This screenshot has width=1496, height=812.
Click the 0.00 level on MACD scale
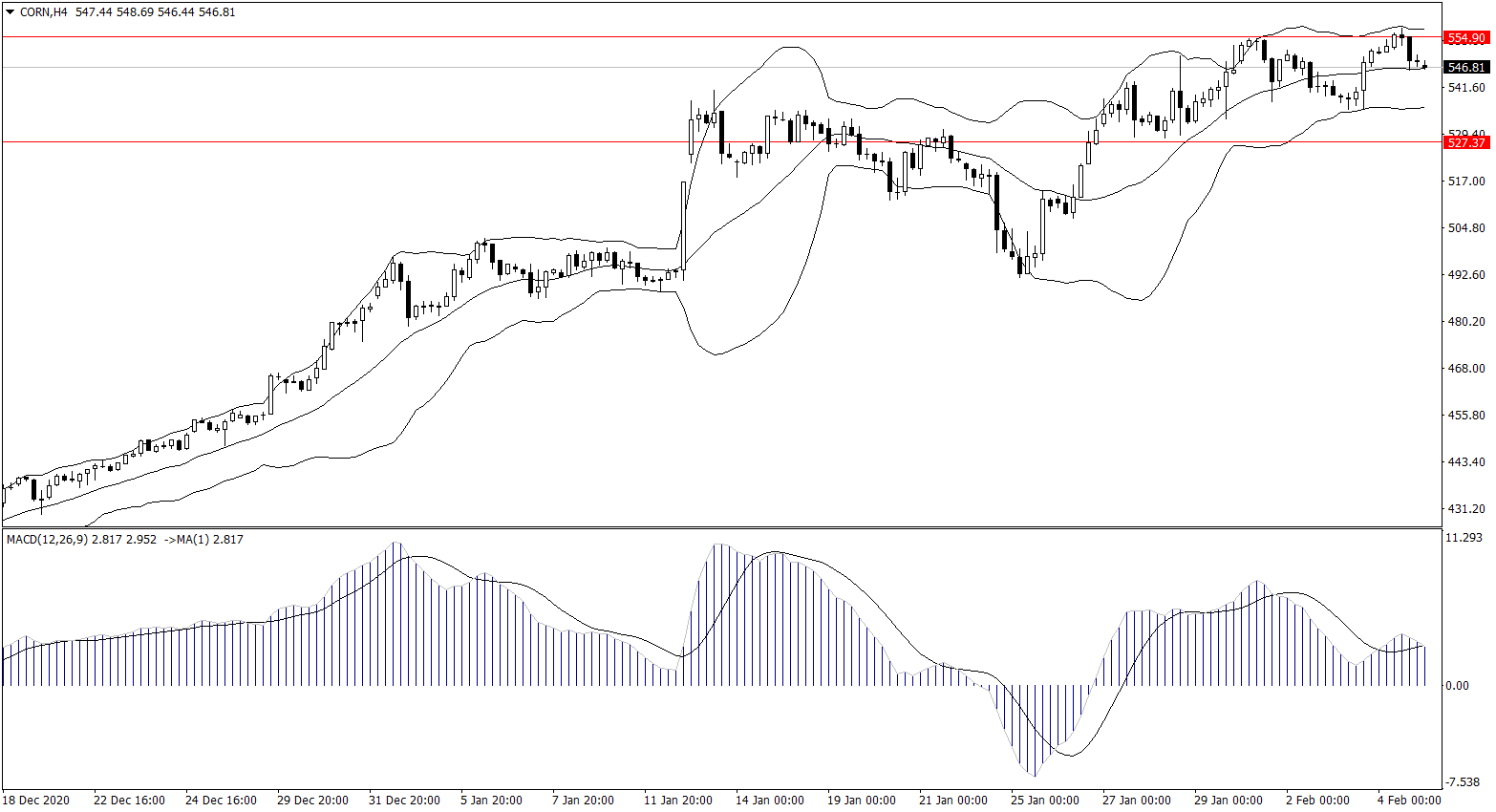point(1458,686)
